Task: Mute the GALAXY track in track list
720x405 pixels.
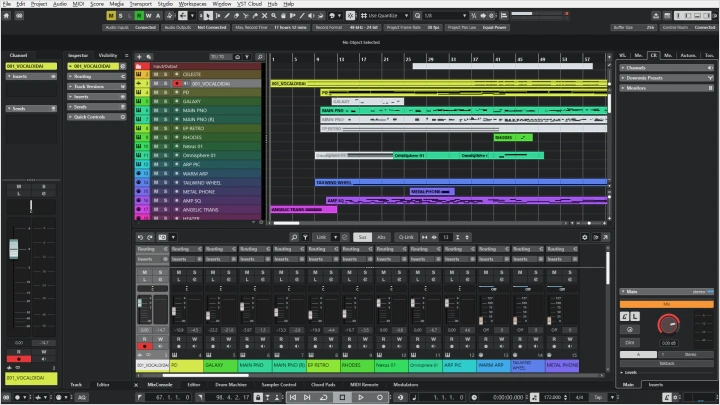Action: click(156, 101)
